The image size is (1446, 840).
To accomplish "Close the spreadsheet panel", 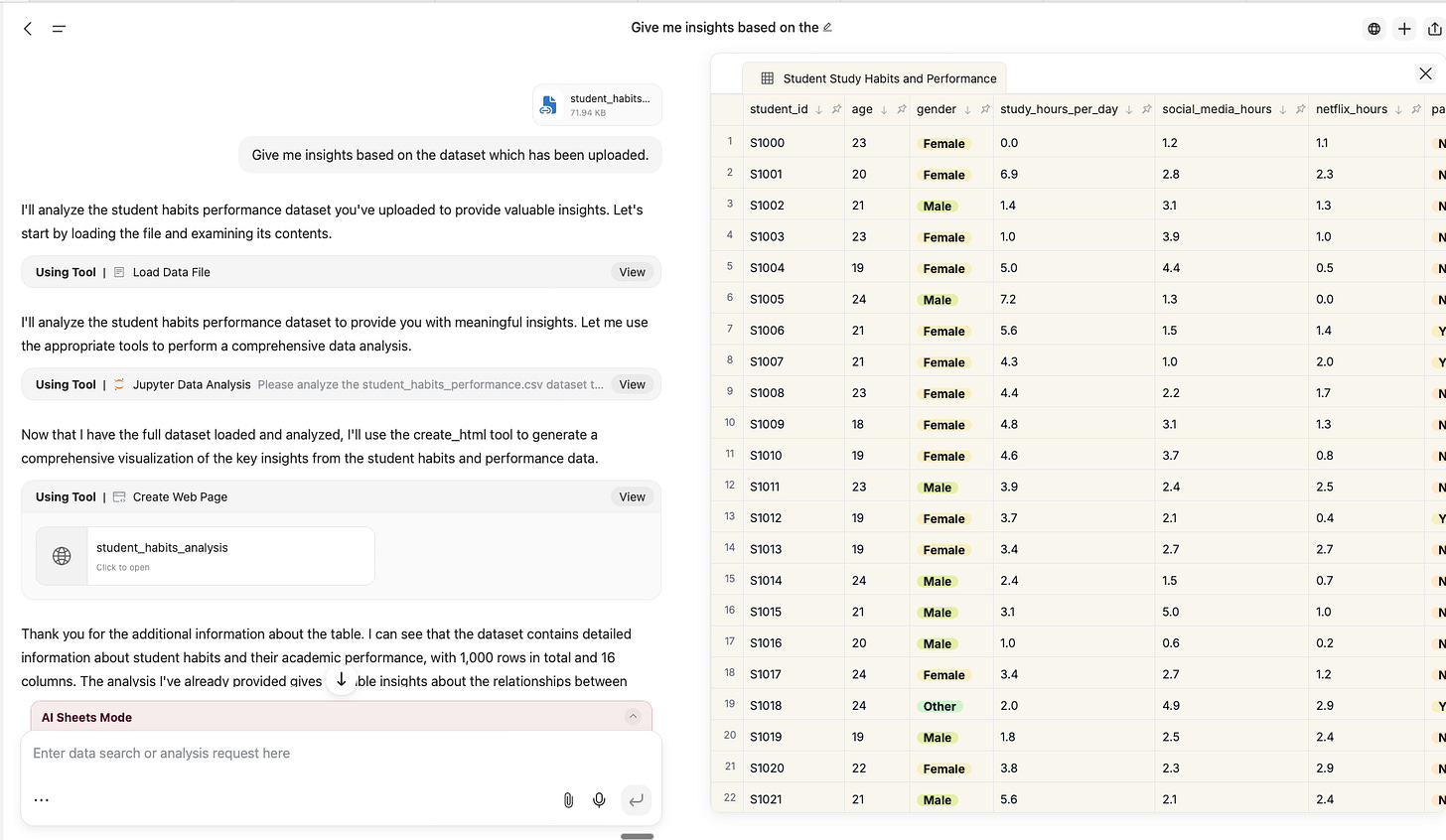I will [x=1425, y=73].
